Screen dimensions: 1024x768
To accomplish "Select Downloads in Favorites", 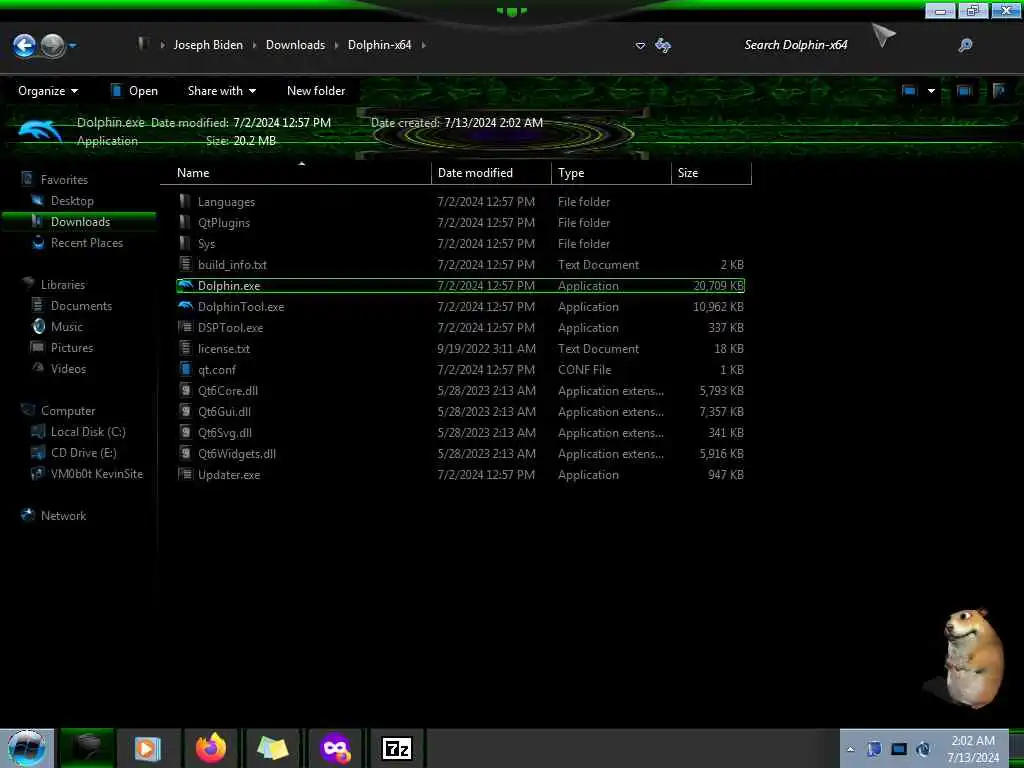I will pos(80,221).
